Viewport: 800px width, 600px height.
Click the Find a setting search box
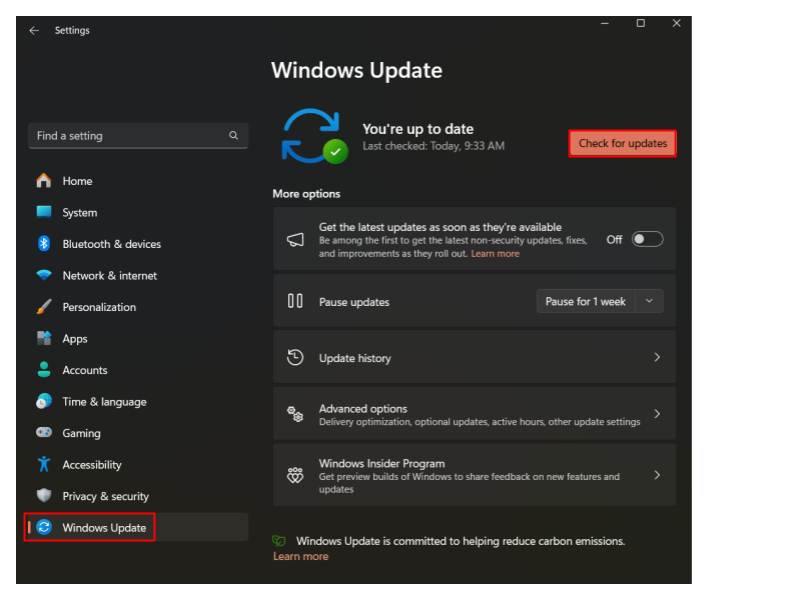coord(138,136)
